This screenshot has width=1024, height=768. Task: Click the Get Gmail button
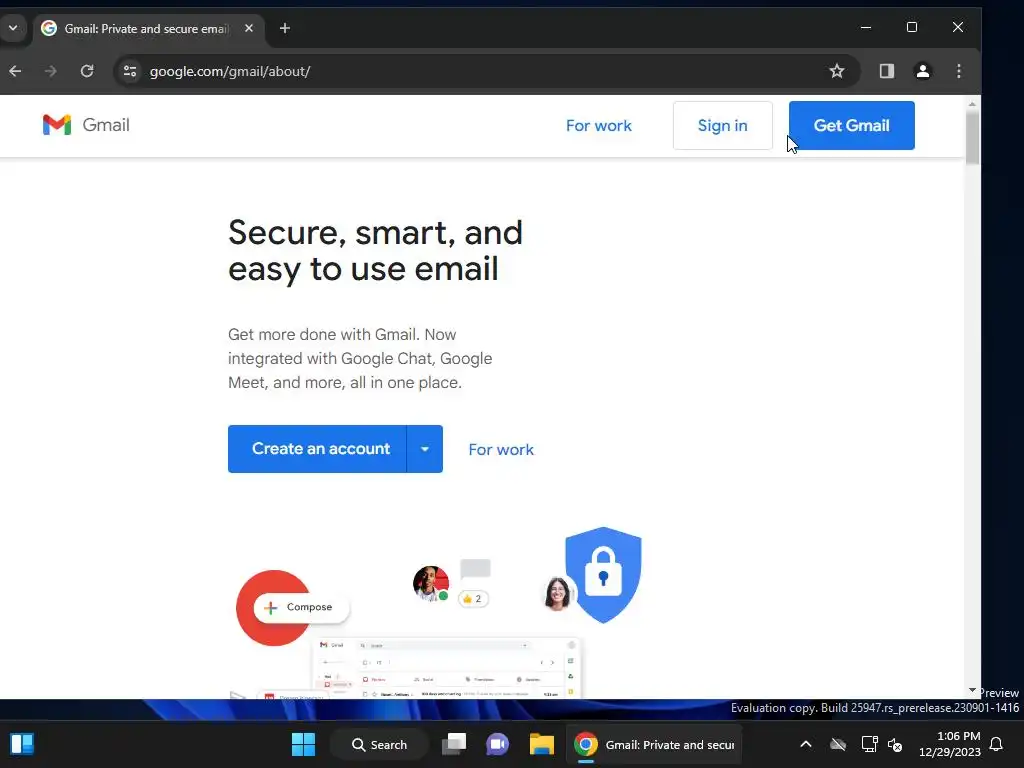(x=852, y=125)
